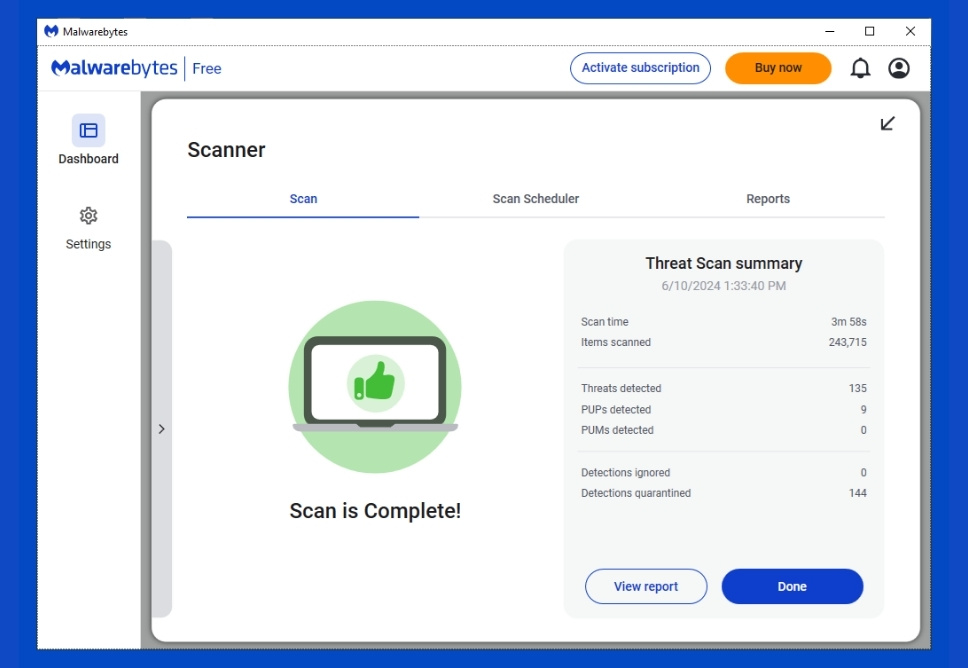
Task: Click the Malwarebytes logo in the header
Action: pyautogui.click(x=114, y=68)
